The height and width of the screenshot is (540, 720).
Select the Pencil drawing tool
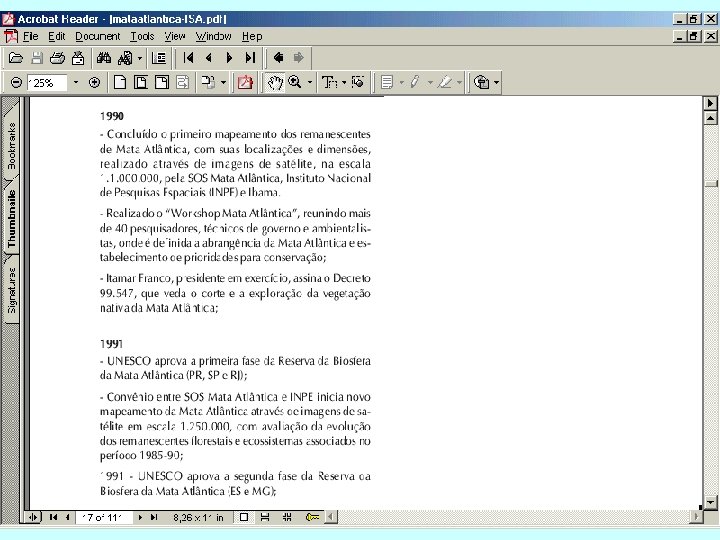pos(415,83)
